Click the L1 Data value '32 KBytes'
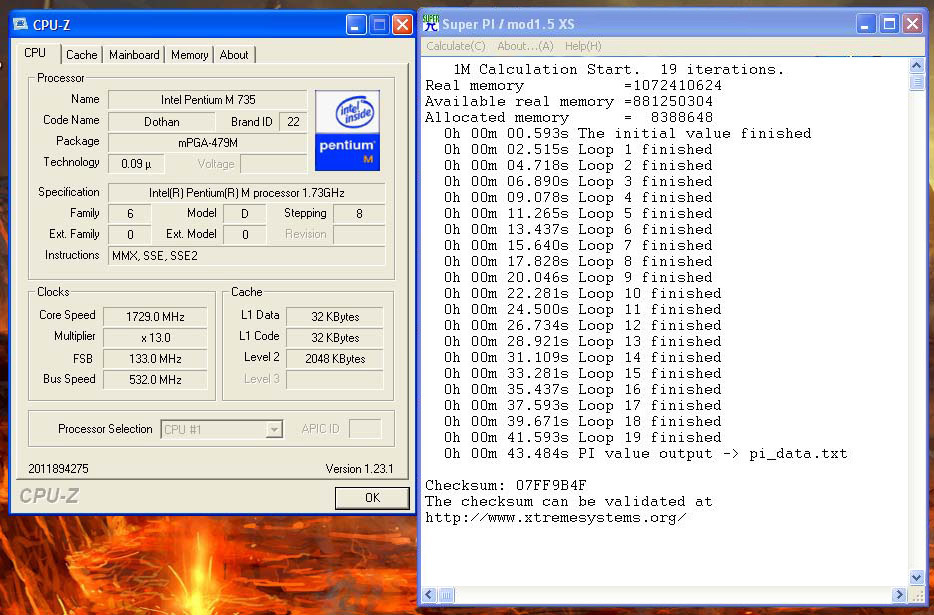934x615 pixels. pyautogui.click(x=335, y=316)
